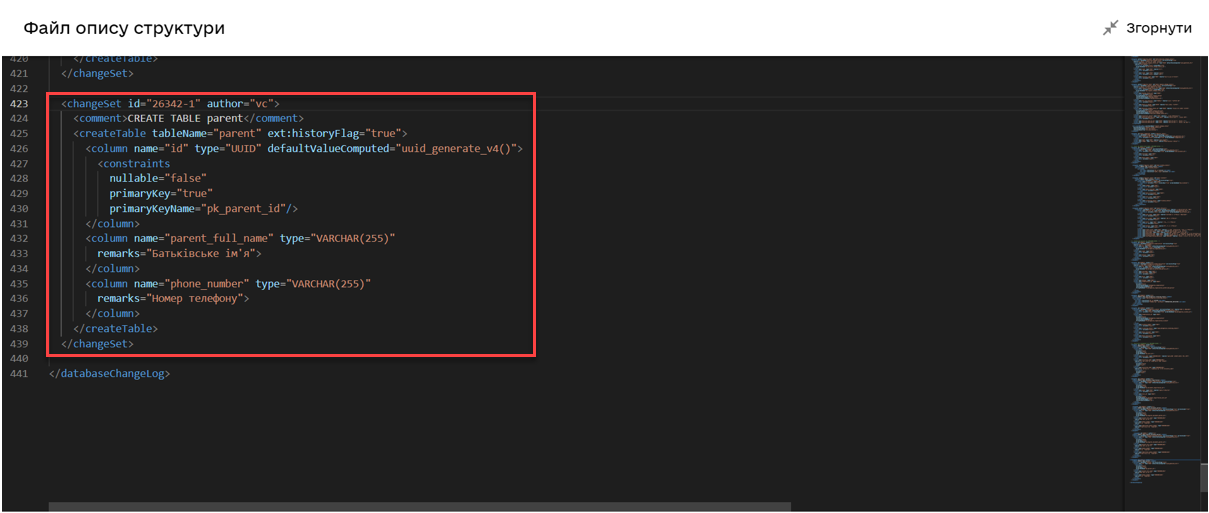Click line number 441 in the gutter
Viewport: 1209px width, 513px height.
click(x=19, y=374)
